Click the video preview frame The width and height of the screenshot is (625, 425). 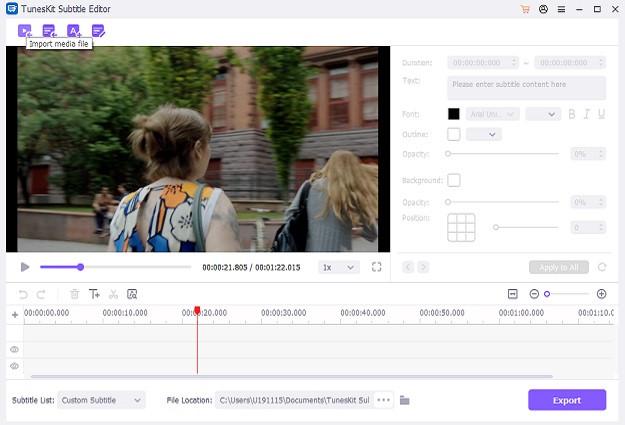(198, 149)
